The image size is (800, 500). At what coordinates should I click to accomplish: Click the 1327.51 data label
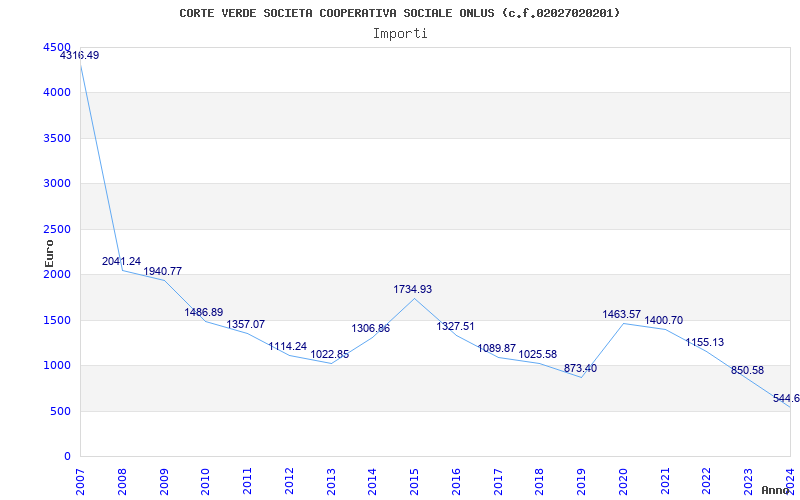pos(456,327)
